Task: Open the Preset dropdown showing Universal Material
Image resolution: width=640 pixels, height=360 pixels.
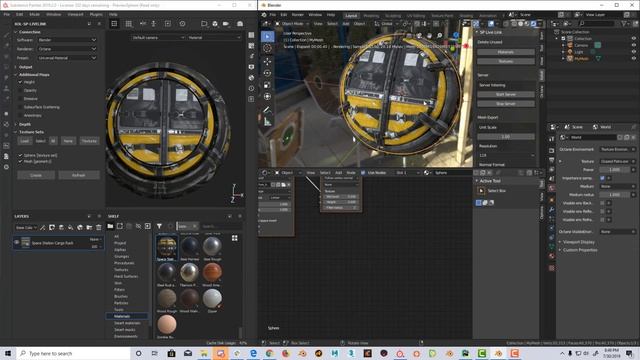Action: [67, 58]
